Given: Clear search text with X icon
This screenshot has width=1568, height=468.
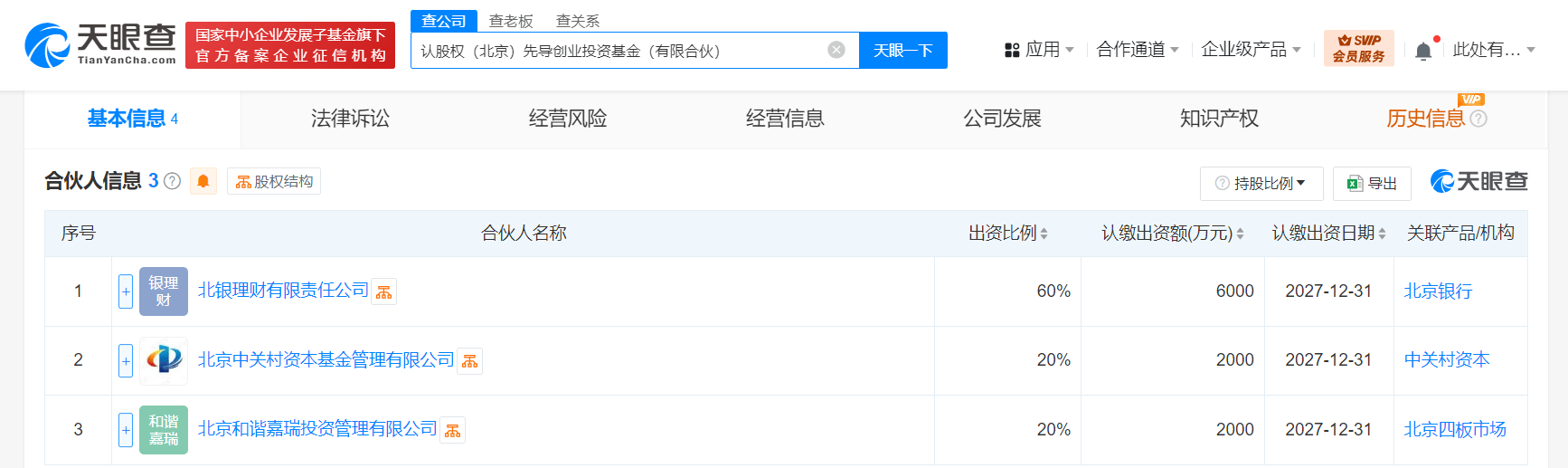Looking at the screenshot, I should coord(836,50).
